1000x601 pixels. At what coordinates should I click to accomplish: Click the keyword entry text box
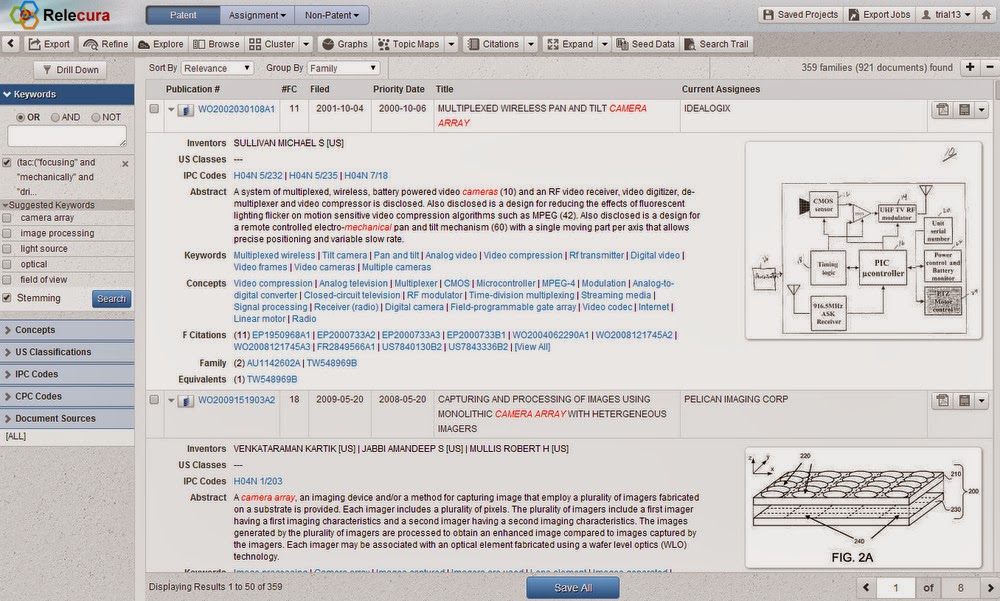point(67,136)
